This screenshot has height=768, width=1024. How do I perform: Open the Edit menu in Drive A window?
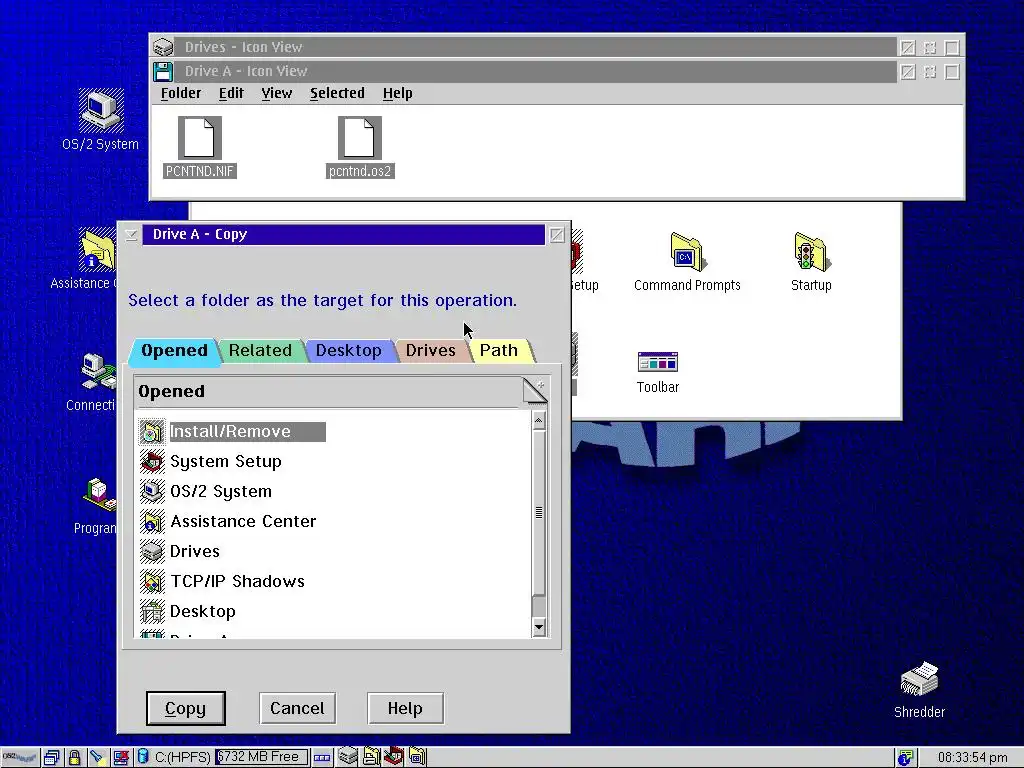coord(231,93)
